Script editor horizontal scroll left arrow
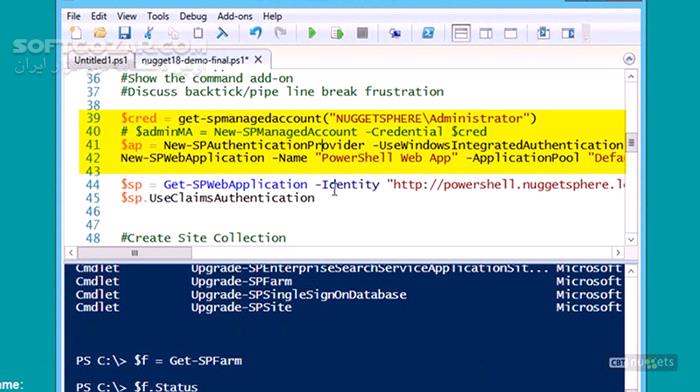The image size is (700, 392). tap(71, 253)
